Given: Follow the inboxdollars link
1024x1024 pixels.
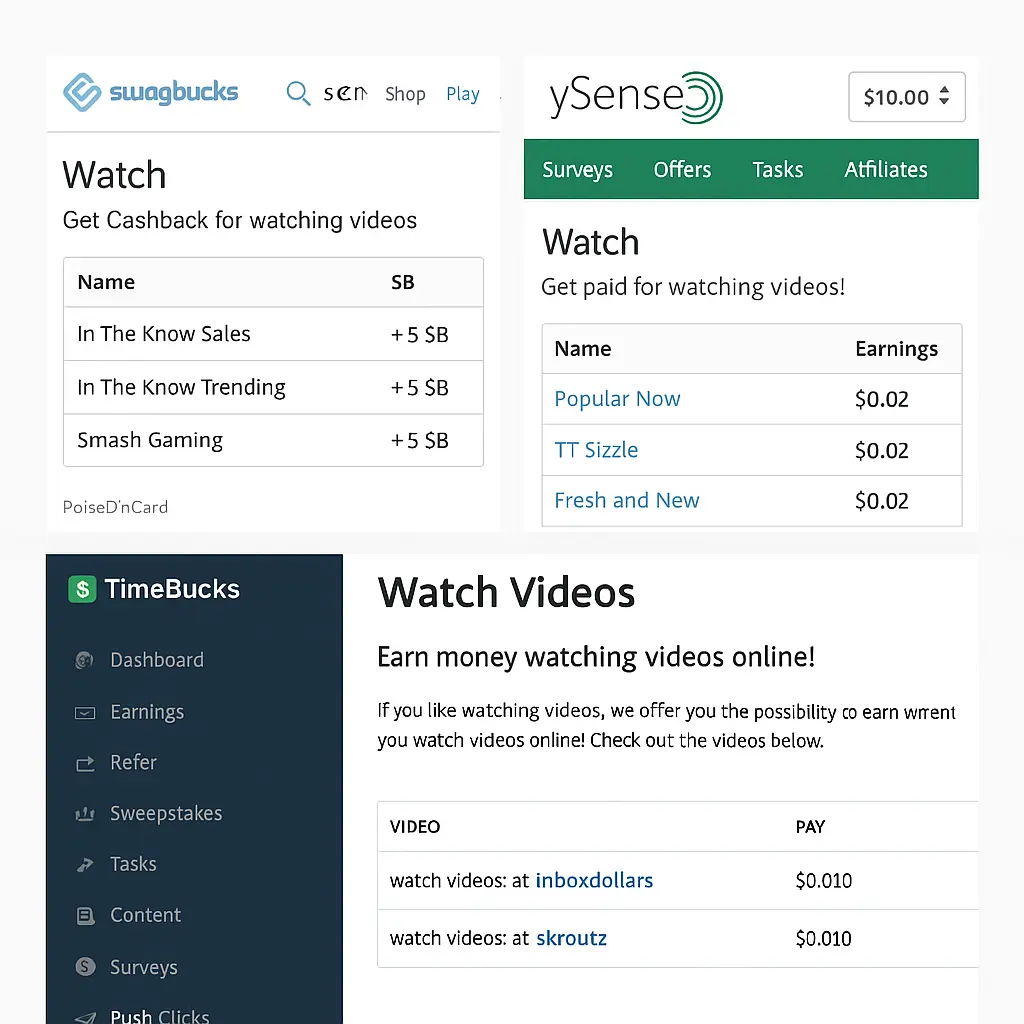Looking at the screenshot, I should [x=594, y=881].
